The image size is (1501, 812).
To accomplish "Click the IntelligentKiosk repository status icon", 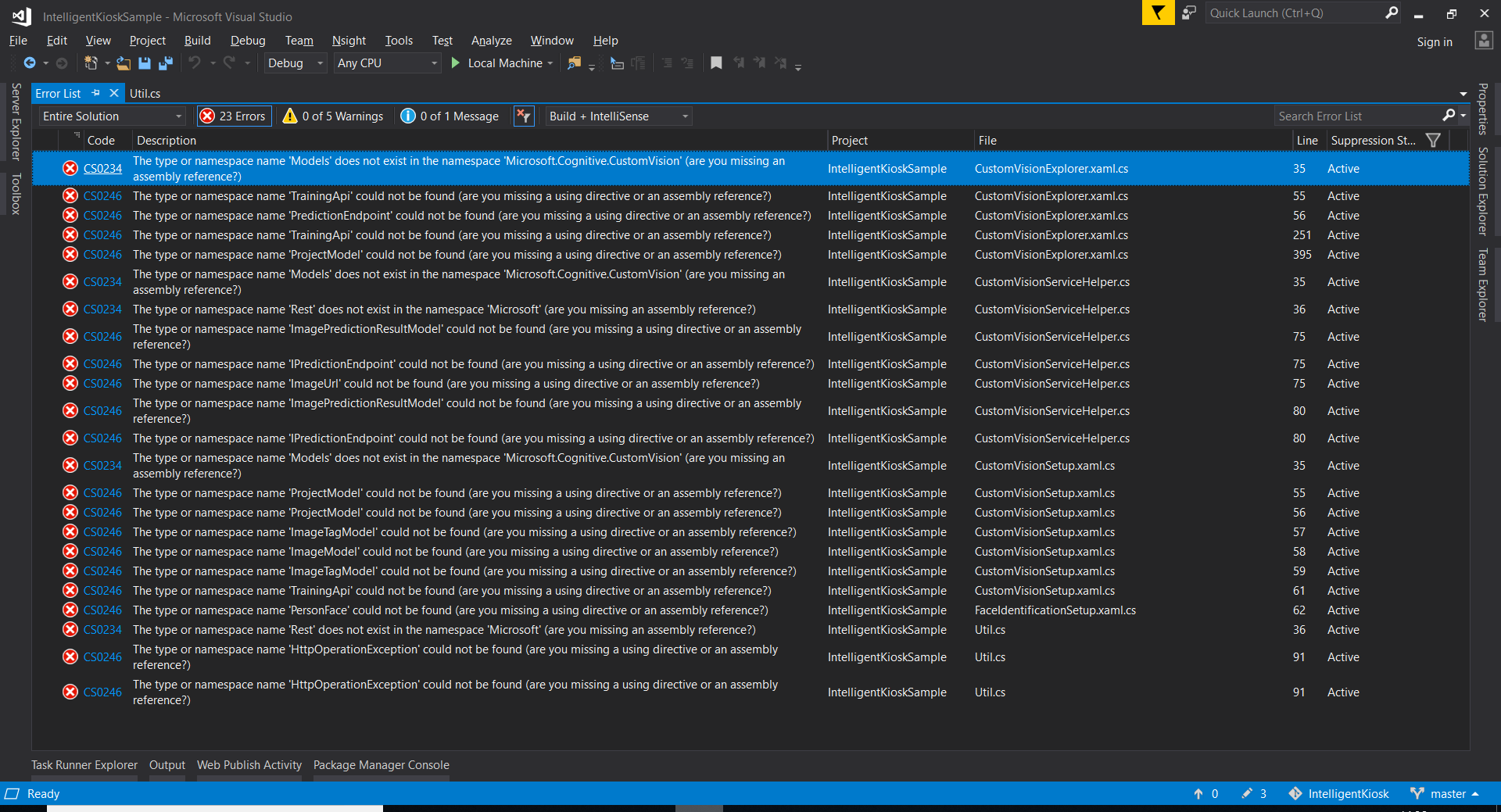I will (1295, 793).
